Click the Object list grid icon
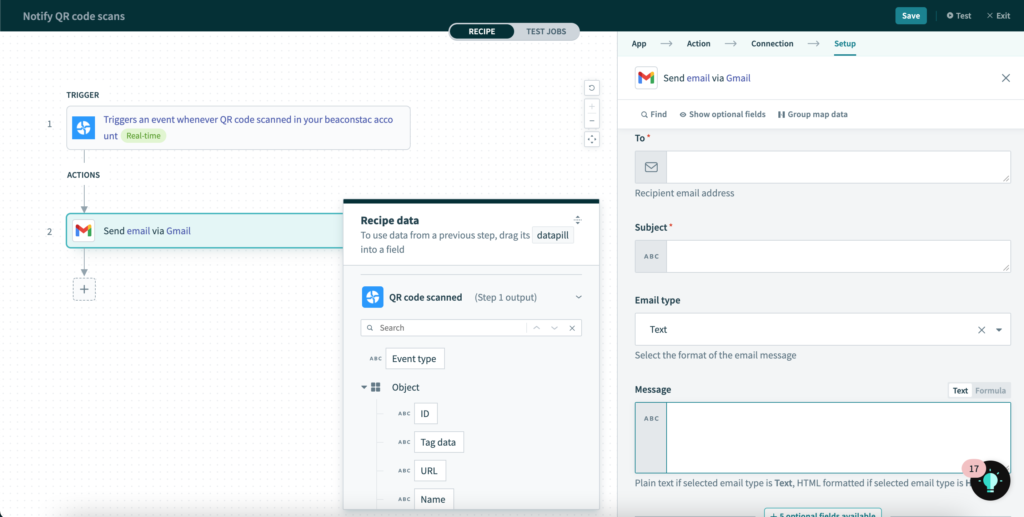 click(376, 387)
